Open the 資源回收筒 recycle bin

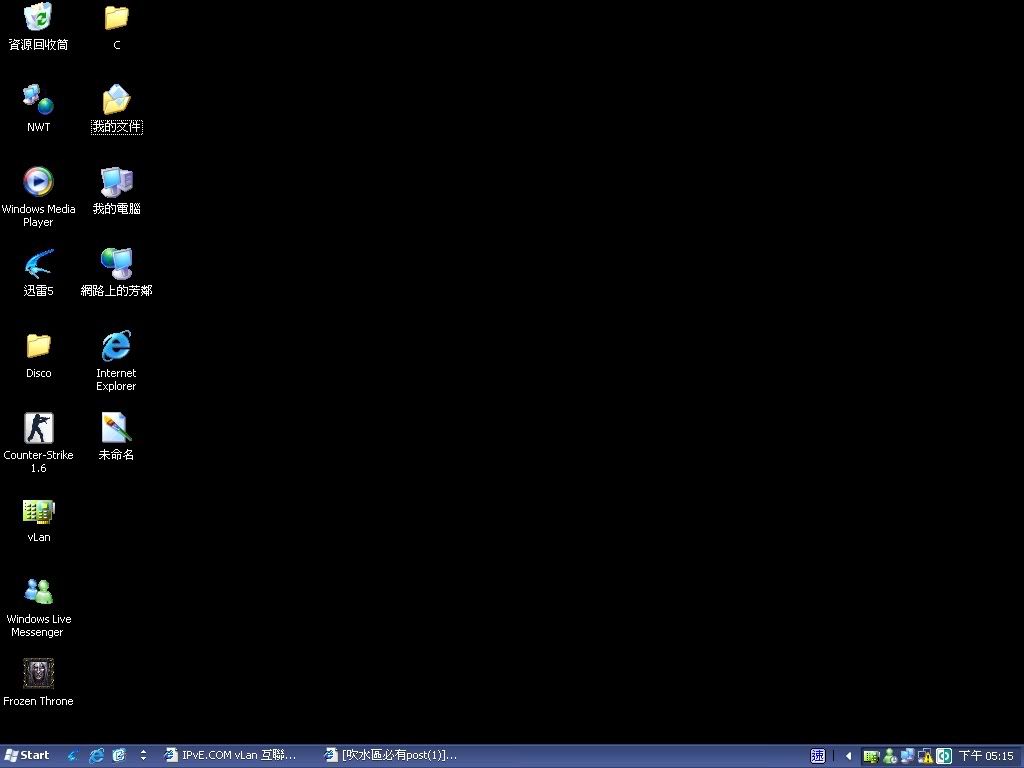coord(38,18)
